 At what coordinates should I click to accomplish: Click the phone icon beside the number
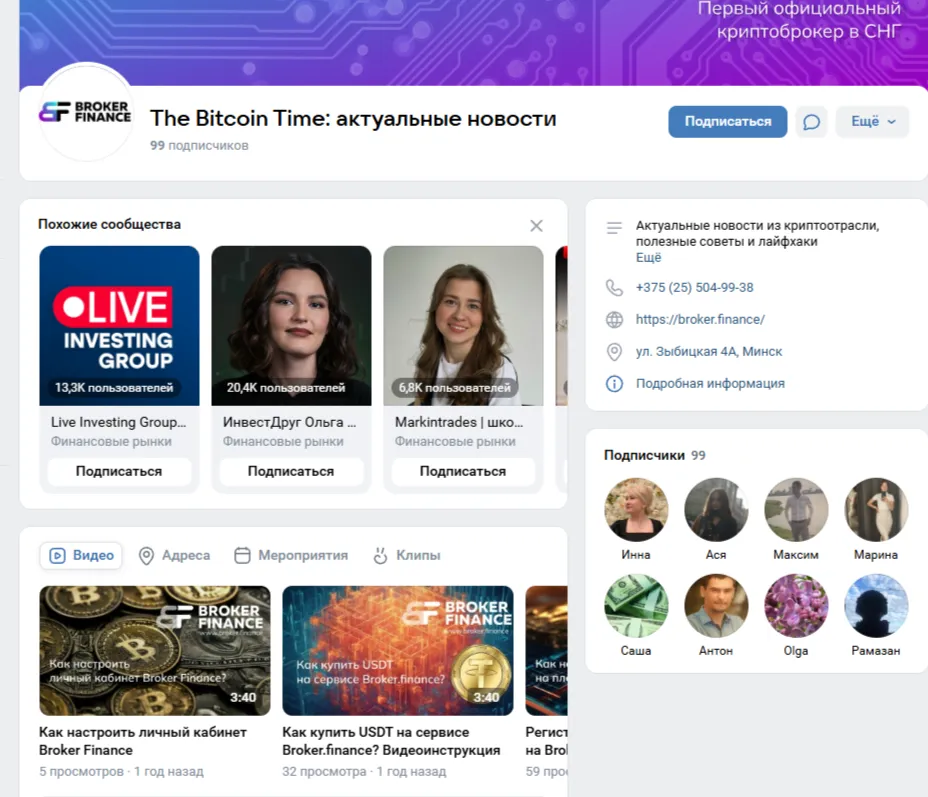coord(614,288)
